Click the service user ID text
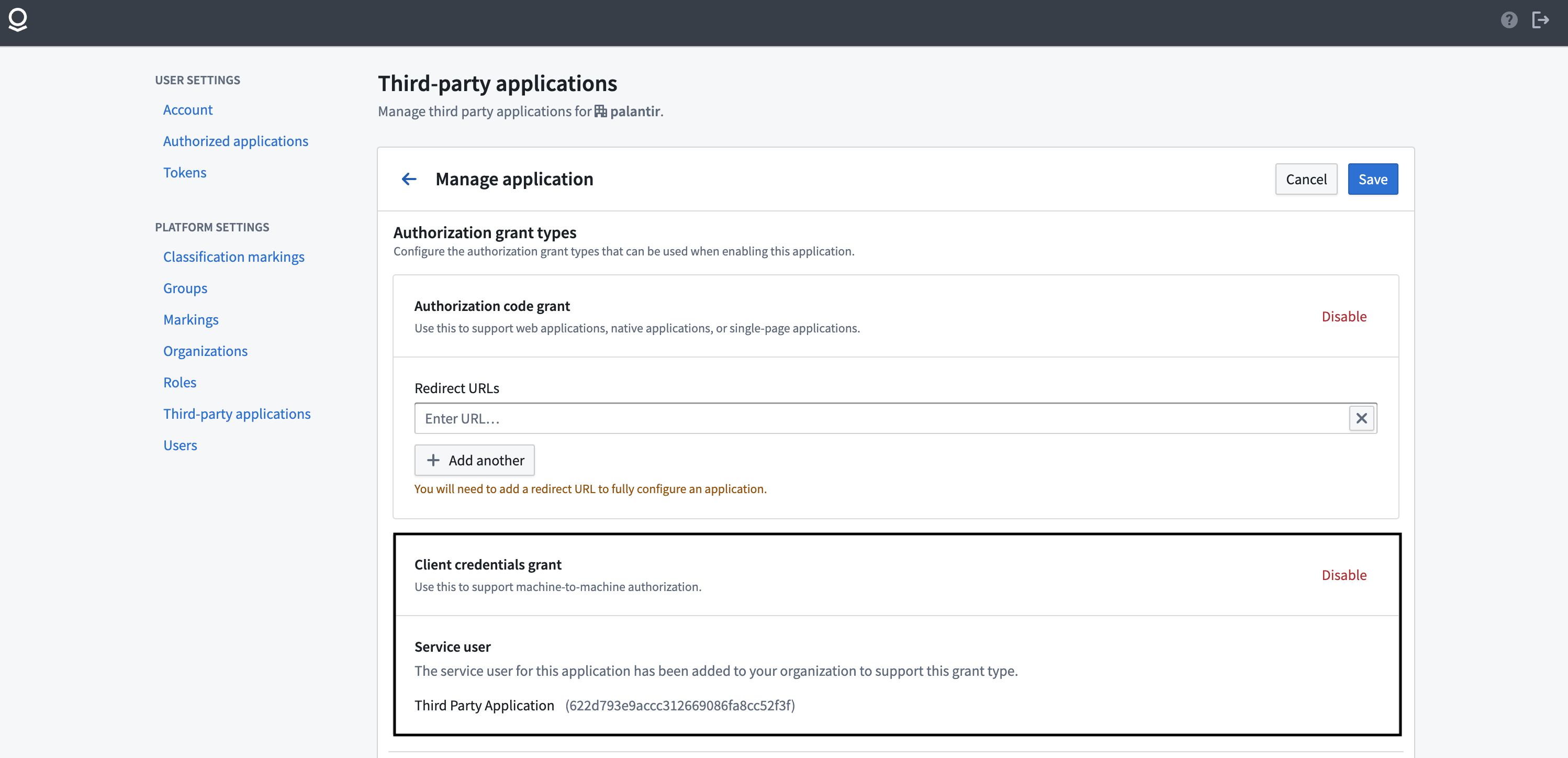 680,706
